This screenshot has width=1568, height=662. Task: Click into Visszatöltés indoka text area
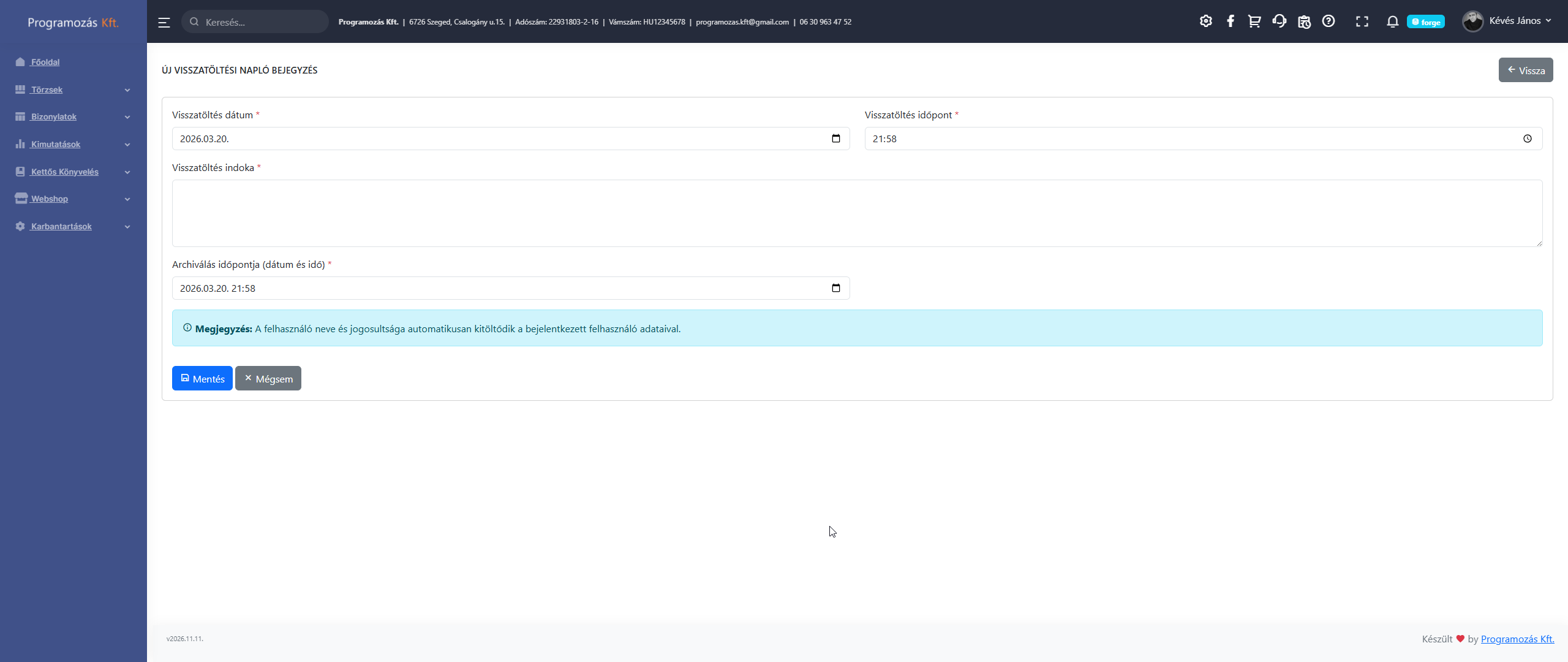857,213
